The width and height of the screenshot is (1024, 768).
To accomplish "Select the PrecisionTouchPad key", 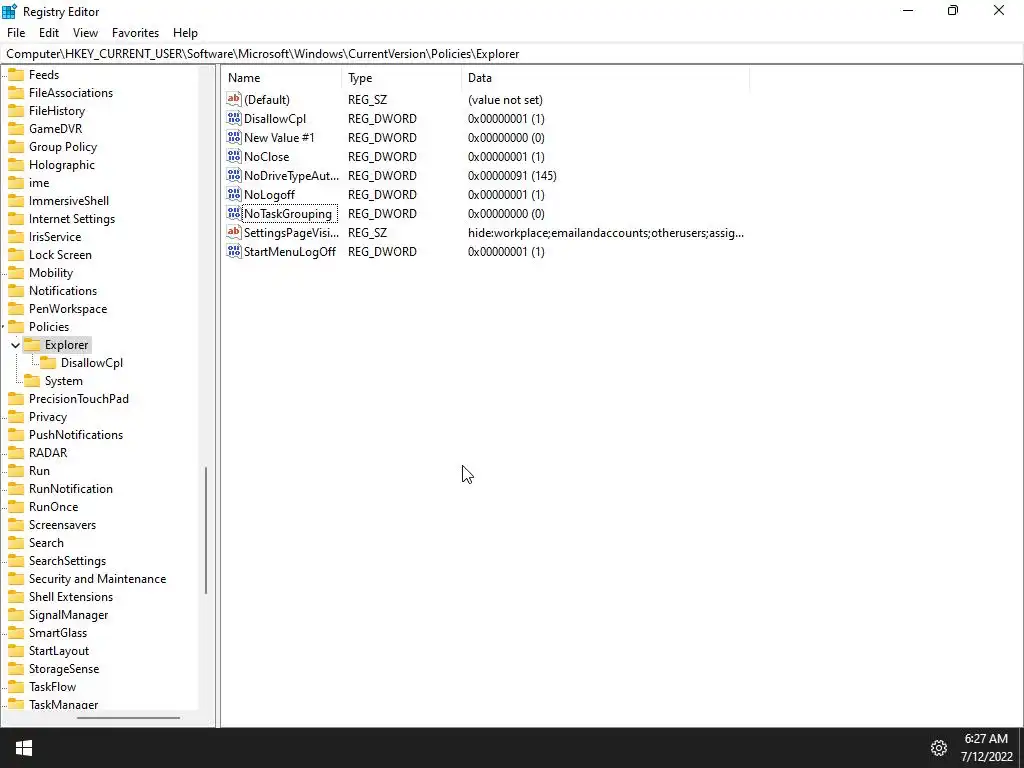I will coord(79,398).
